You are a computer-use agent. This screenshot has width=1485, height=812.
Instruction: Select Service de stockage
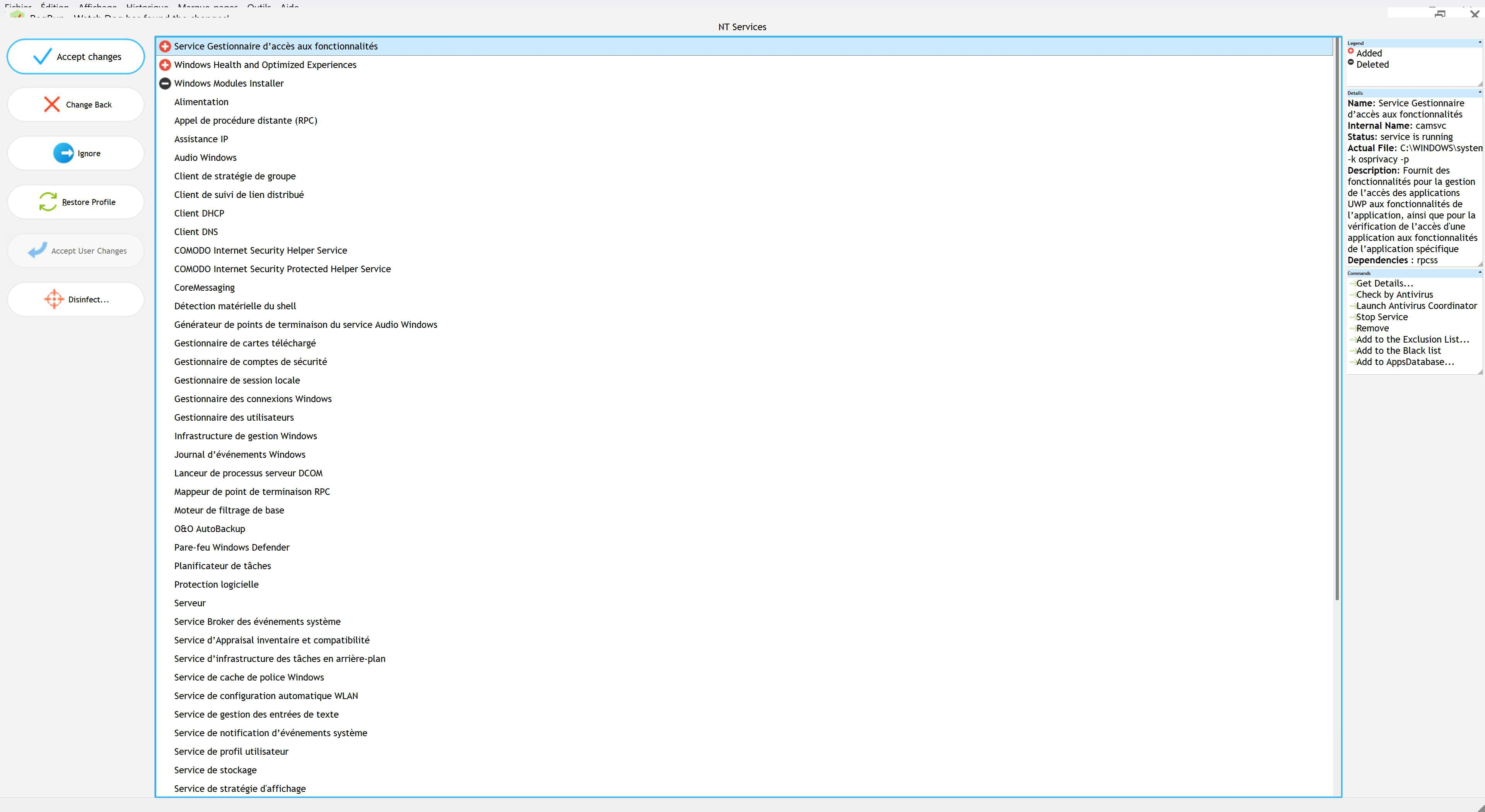click(215, 770)
